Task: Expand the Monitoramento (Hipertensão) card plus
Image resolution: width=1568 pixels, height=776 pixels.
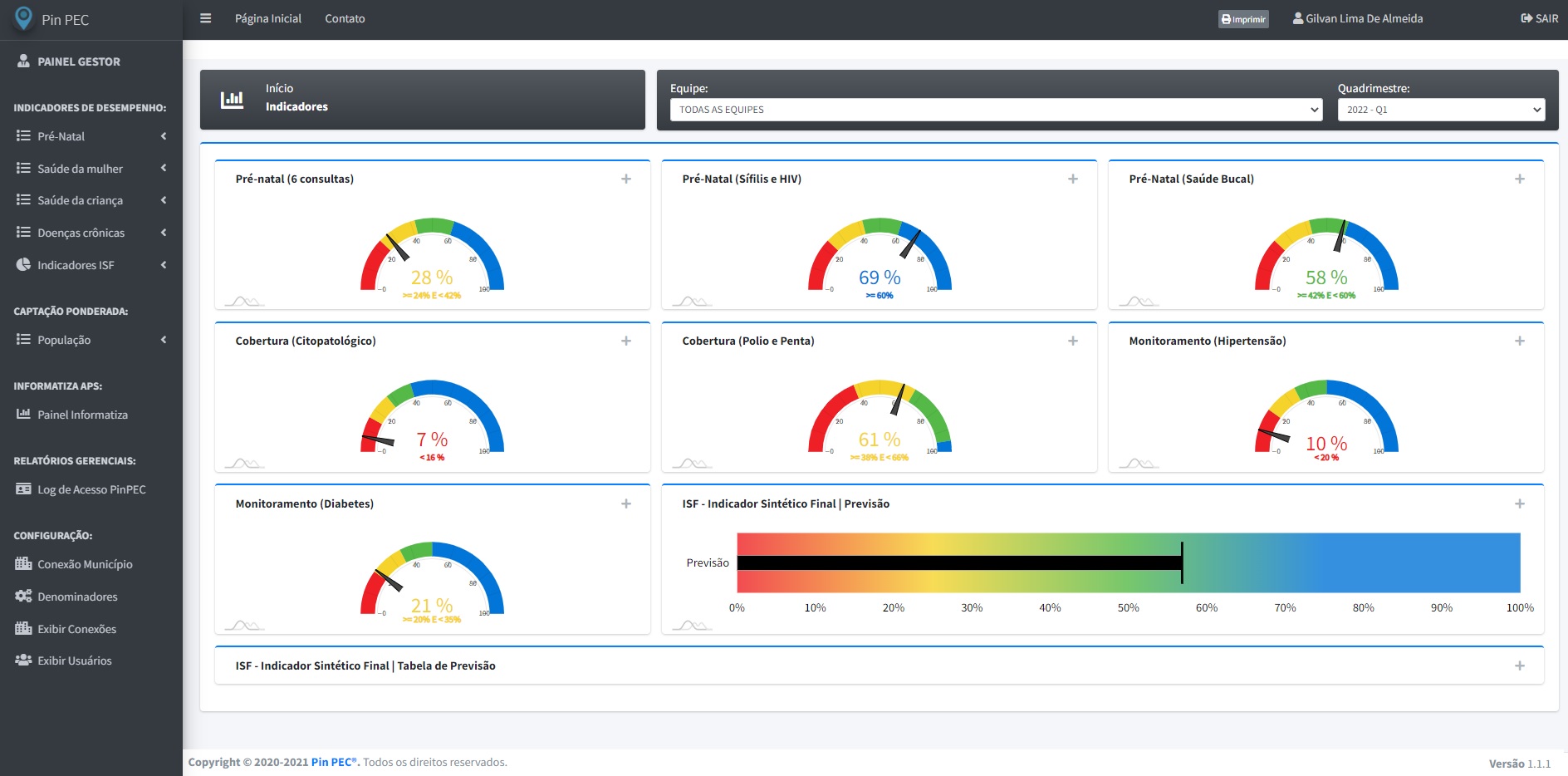Action: coord(1520,341)
